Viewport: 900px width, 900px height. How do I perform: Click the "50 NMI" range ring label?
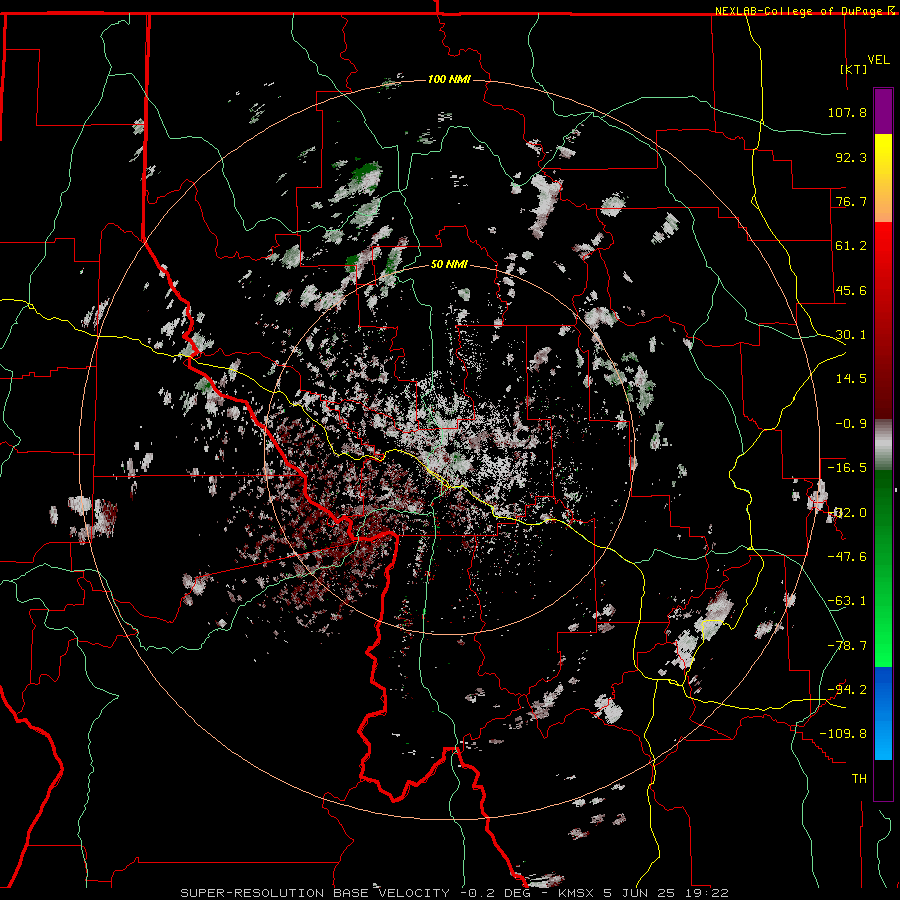(x=449, y=264)
